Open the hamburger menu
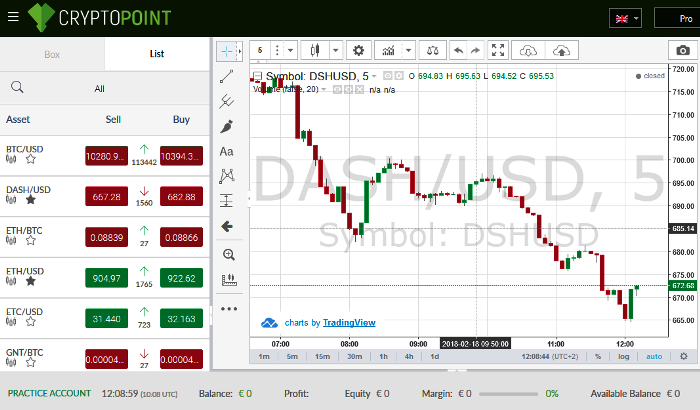 coord(13,17)
